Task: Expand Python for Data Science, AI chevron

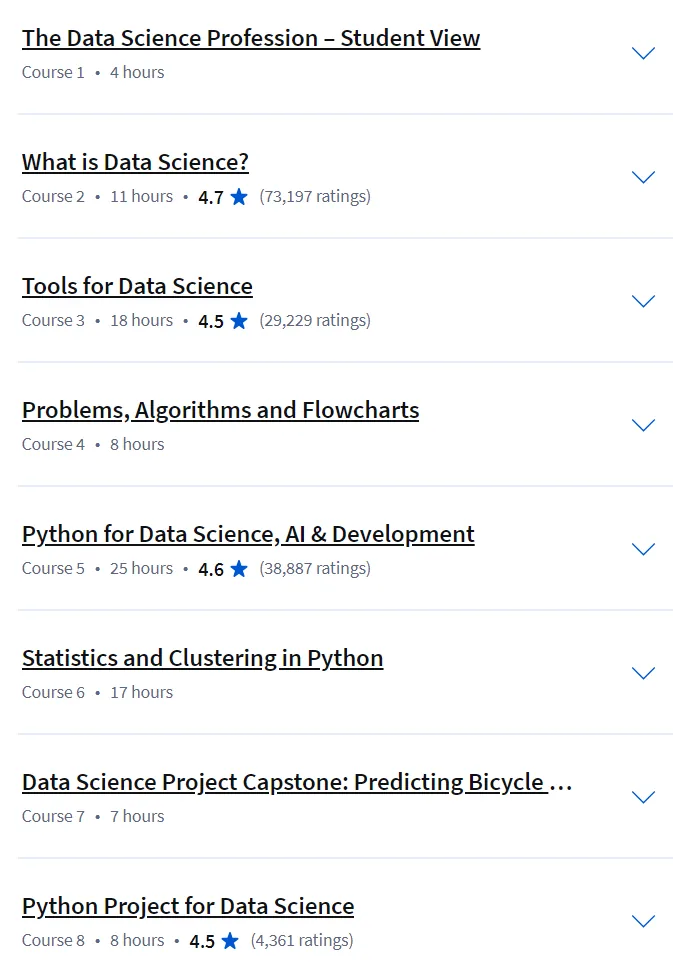Action: tap(643, 549)
